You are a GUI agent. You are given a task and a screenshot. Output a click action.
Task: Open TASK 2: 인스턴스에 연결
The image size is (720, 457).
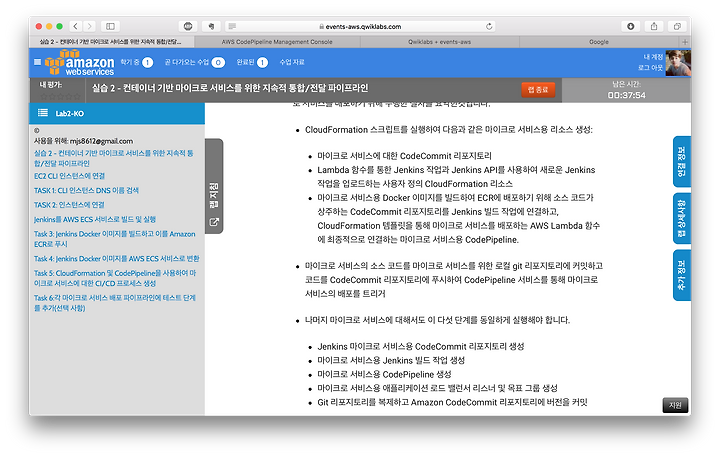point(69,205)
